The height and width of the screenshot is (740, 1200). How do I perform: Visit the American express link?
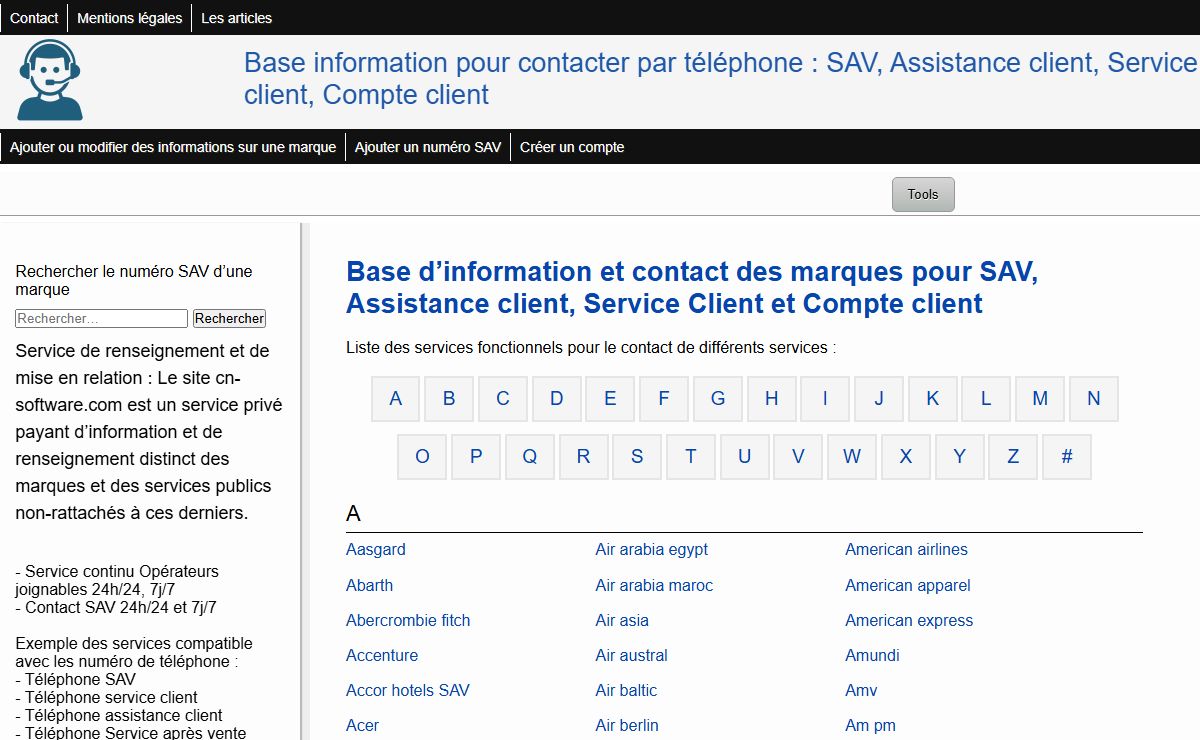pyautogui.click(x=909, y=620)
